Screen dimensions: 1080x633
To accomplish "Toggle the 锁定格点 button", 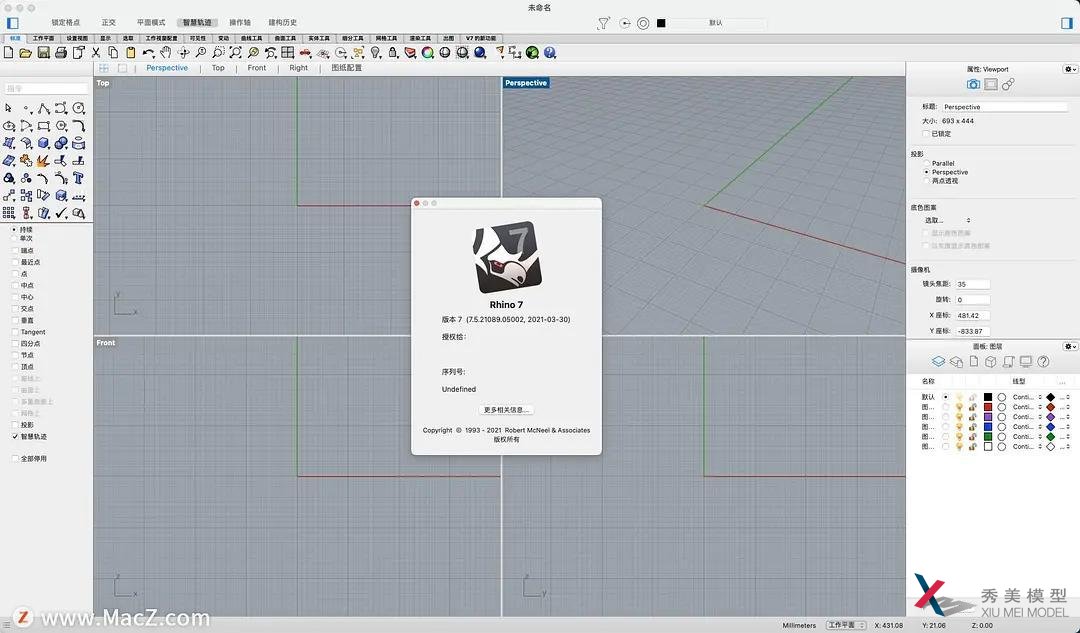I will point(65,23).
